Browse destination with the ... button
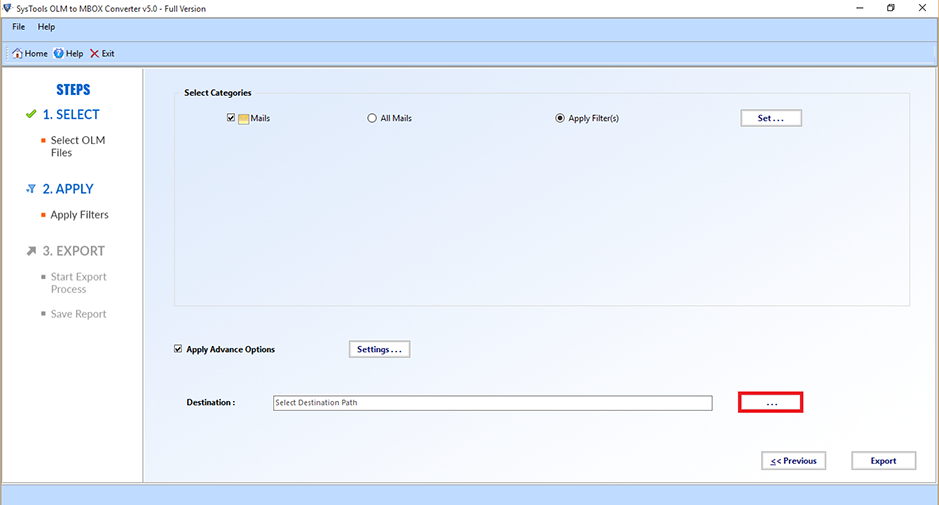 (770, 402)
